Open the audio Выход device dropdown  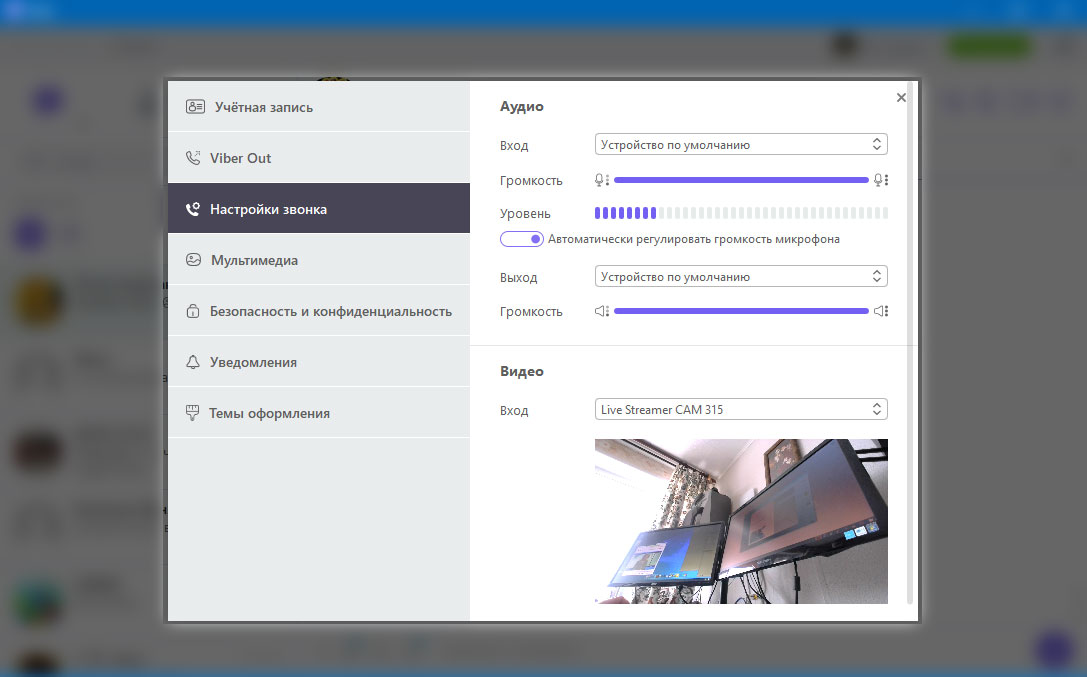tap(741, 276)
